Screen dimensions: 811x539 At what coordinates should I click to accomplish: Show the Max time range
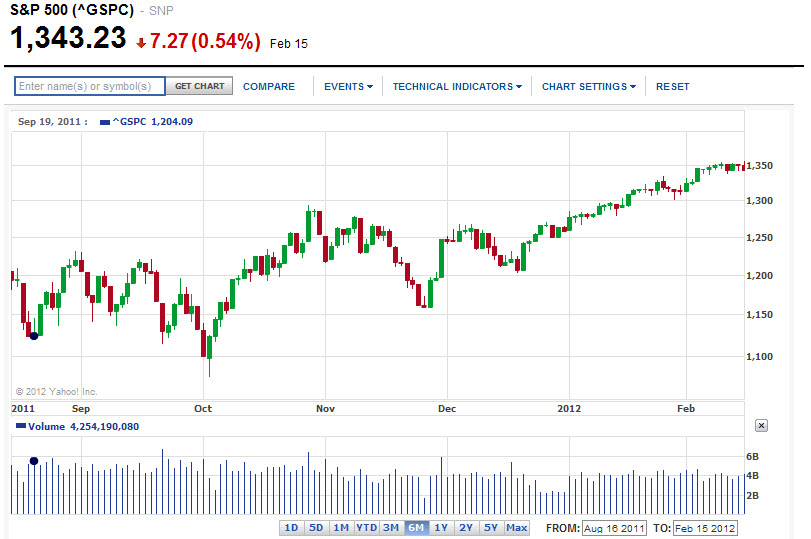[516, 528]
